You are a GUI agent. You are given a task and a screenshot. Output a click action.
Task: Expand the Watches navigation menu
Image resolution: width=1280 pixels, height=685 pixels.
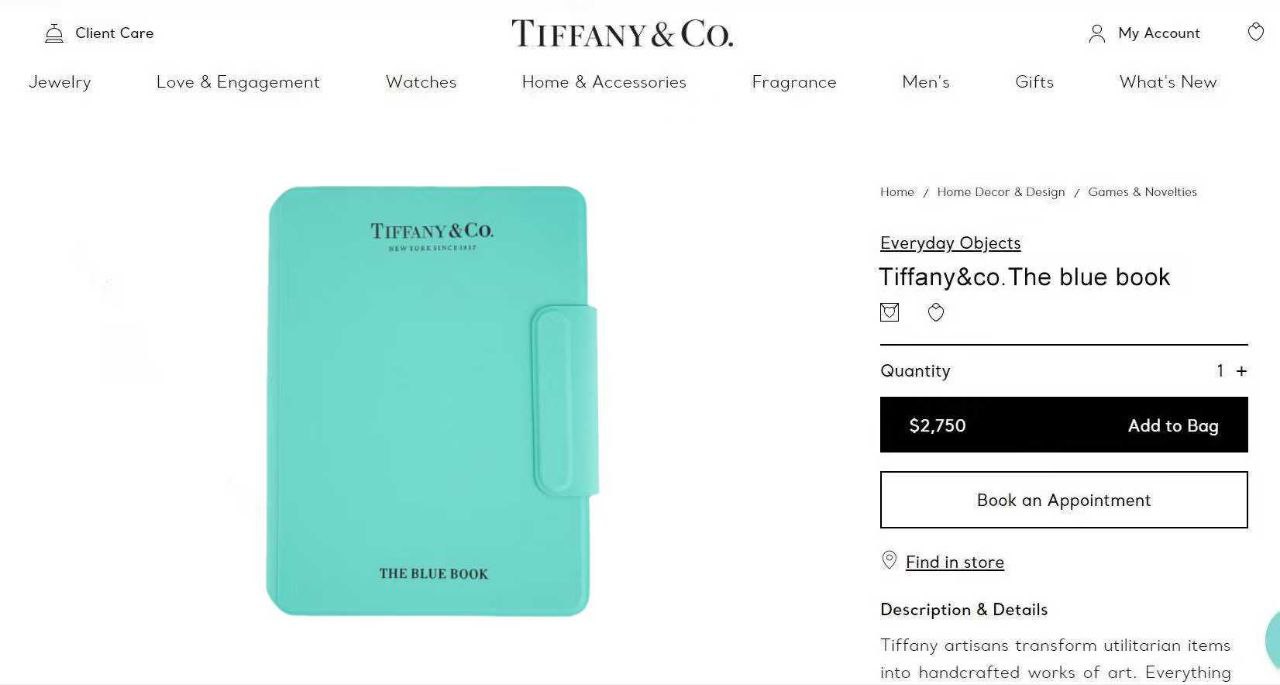coord(421,82)
